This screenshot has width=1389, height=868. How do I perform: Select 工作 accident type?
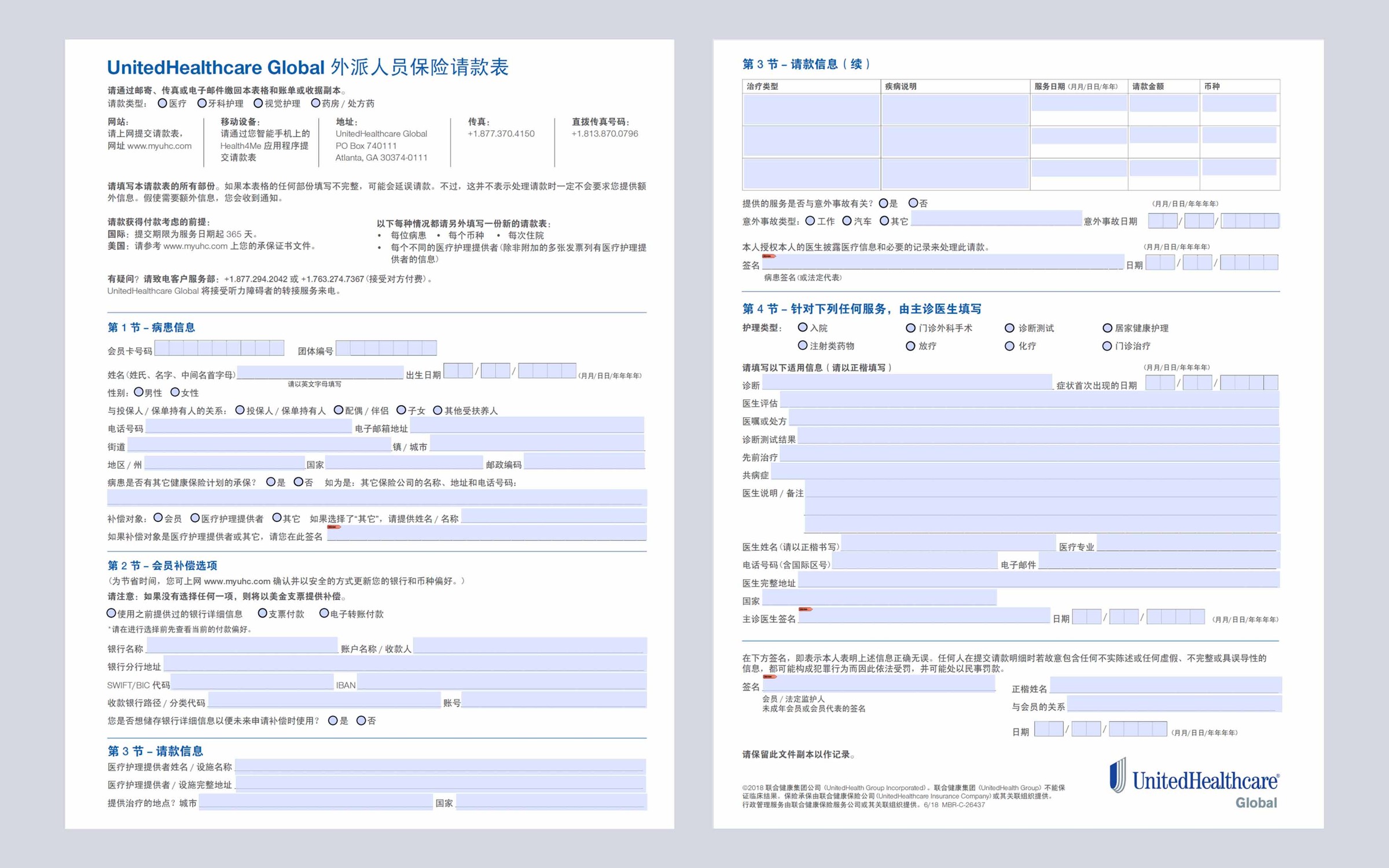(810, 220)
